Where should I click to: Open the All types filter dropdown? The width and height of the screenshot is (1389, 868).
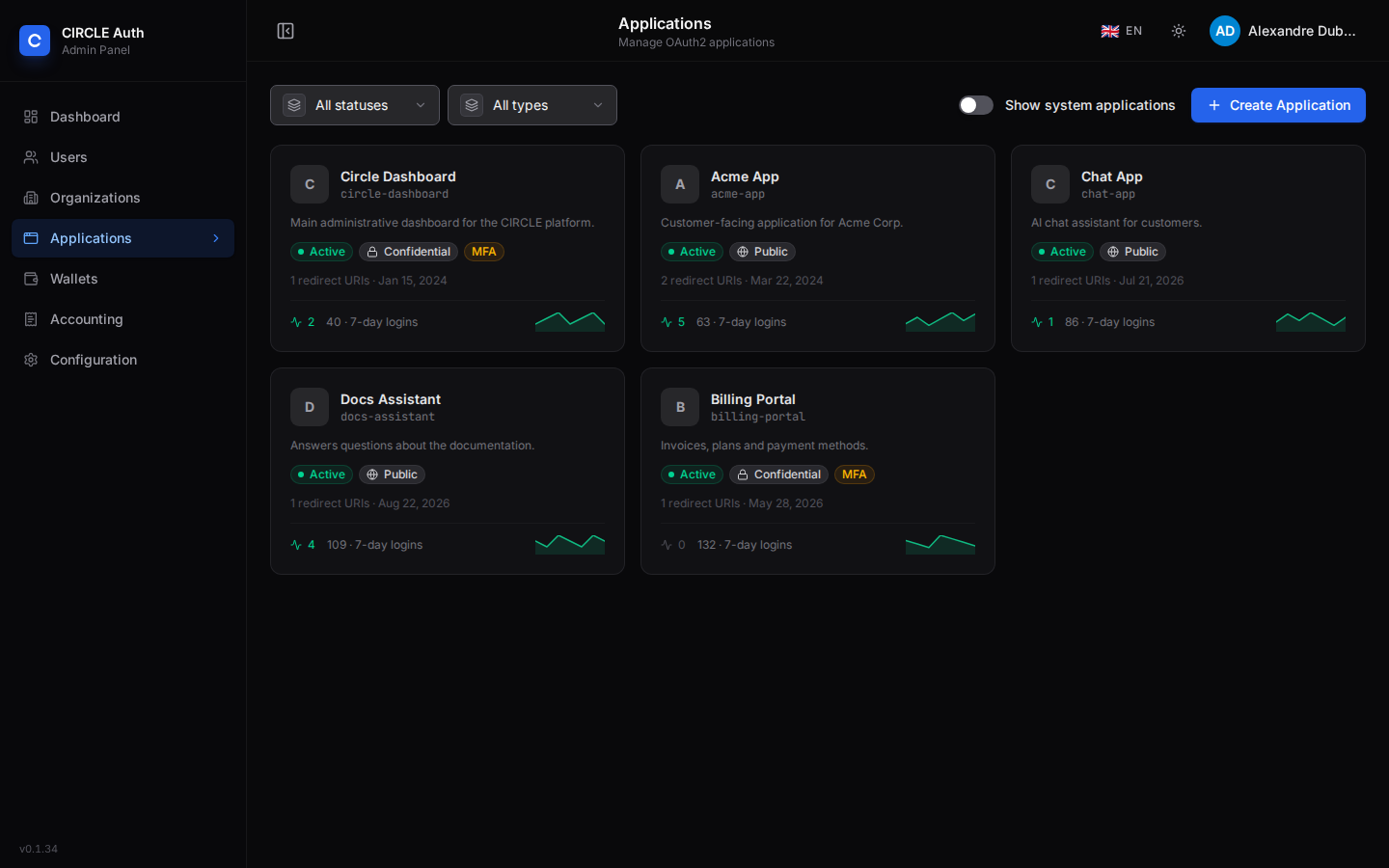click(x=532, y=105)
